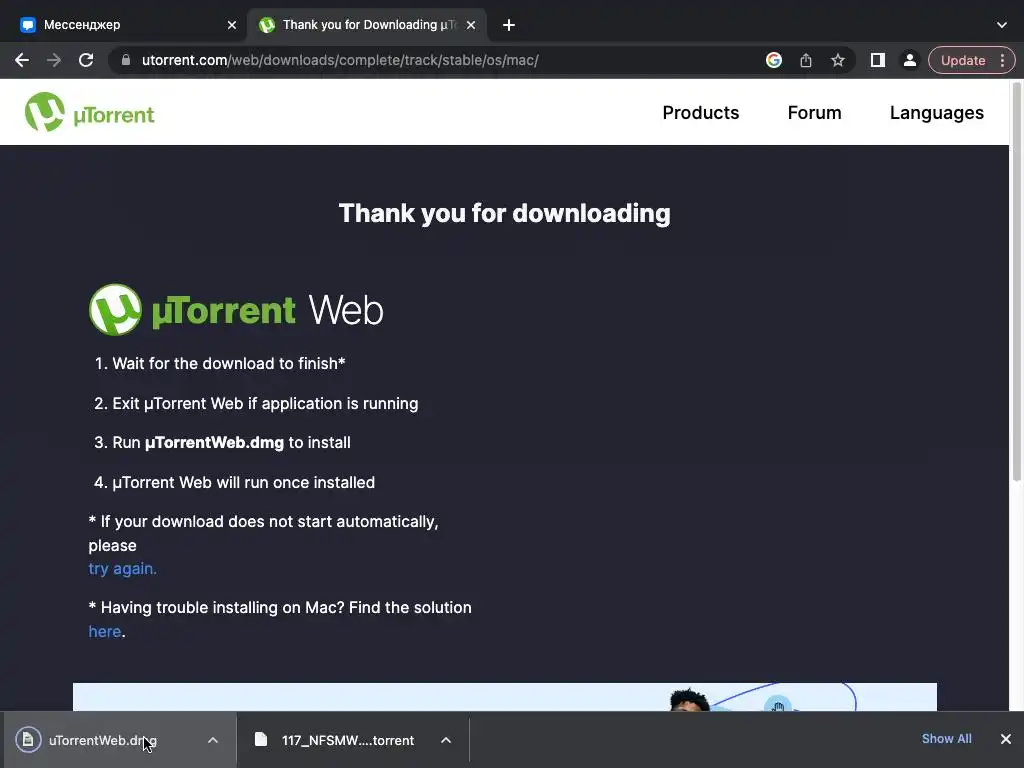
Task: Open the Google icon in address bar
Action: pyautogui.click(x=774, y=60)
